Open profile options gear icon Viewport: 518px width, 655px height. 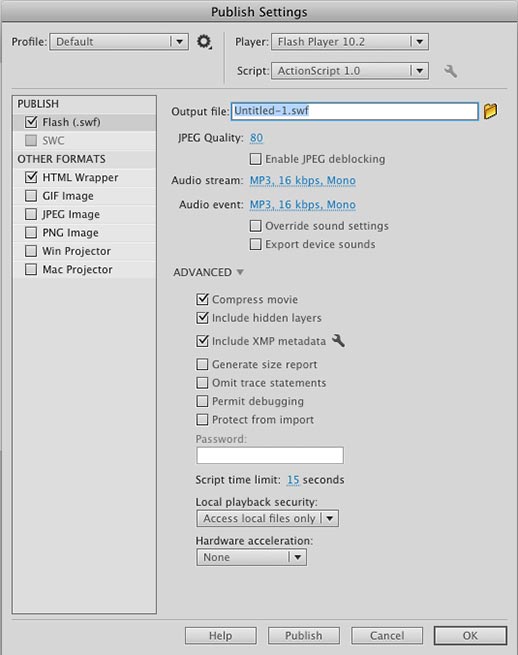point(204,42)
